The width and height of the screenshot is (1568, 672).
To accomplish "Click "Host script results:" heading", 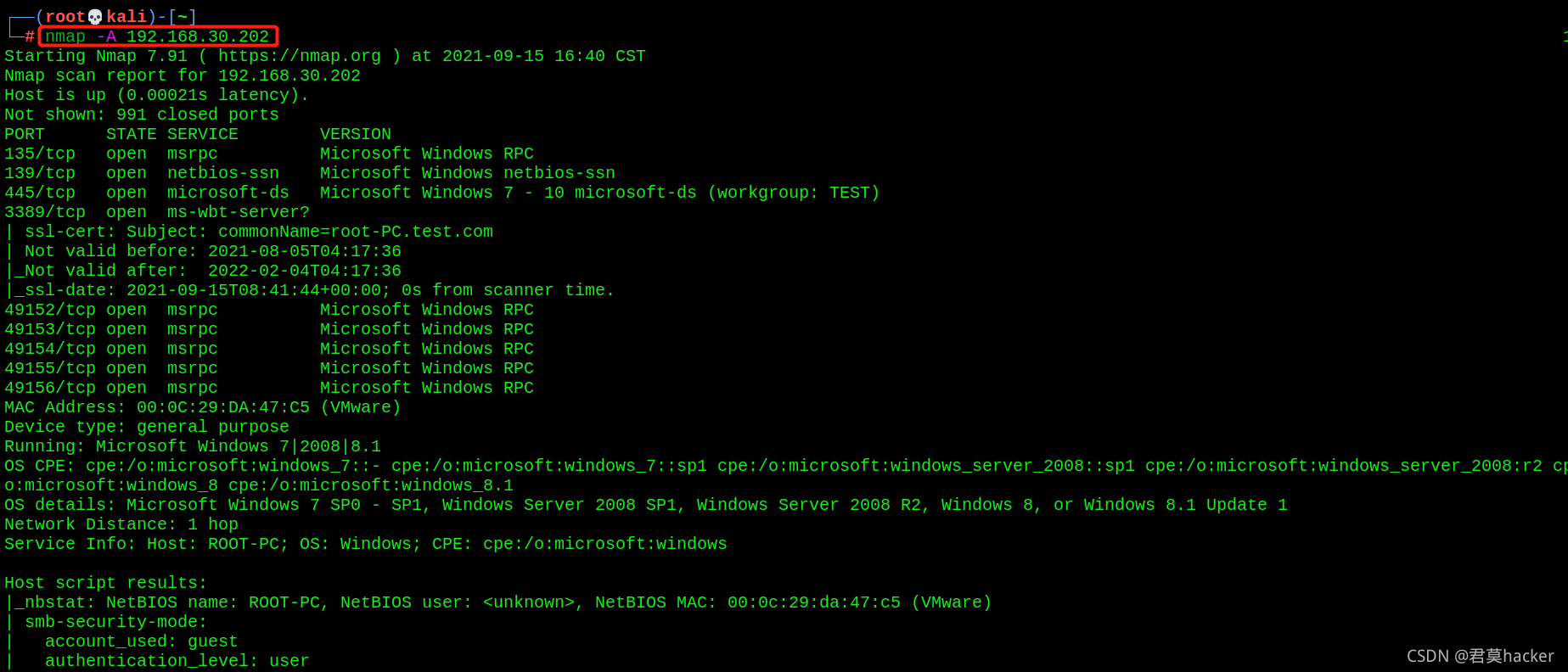I will click(x=106, y=583).
